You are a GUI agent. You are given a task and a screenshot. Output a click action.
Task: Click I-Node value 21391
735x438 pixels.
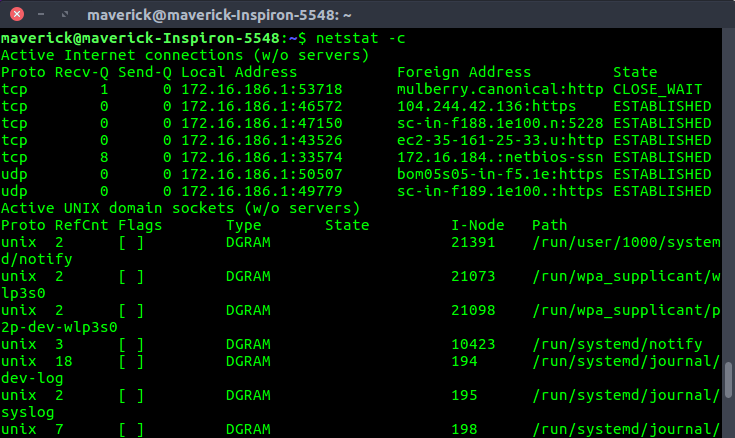point(474,242)
